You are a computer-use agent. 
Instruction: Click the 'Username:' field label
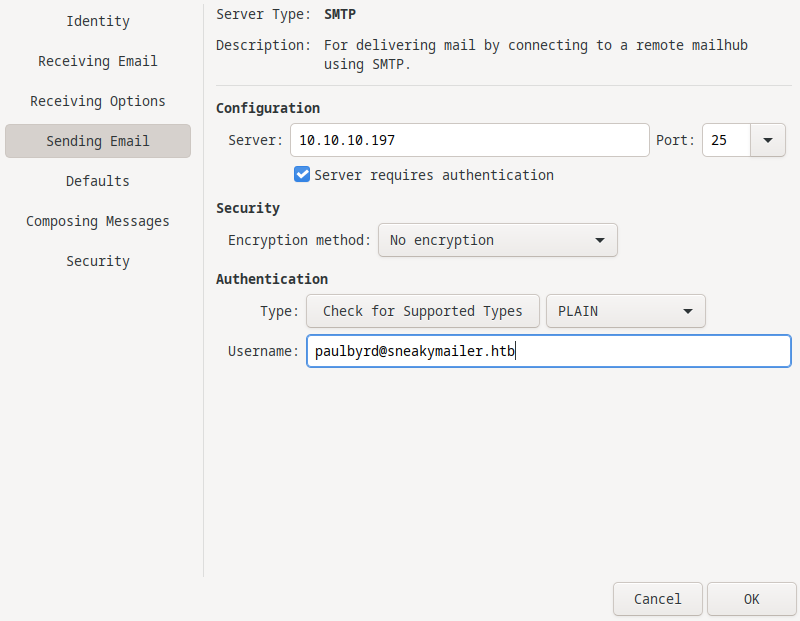263,351
